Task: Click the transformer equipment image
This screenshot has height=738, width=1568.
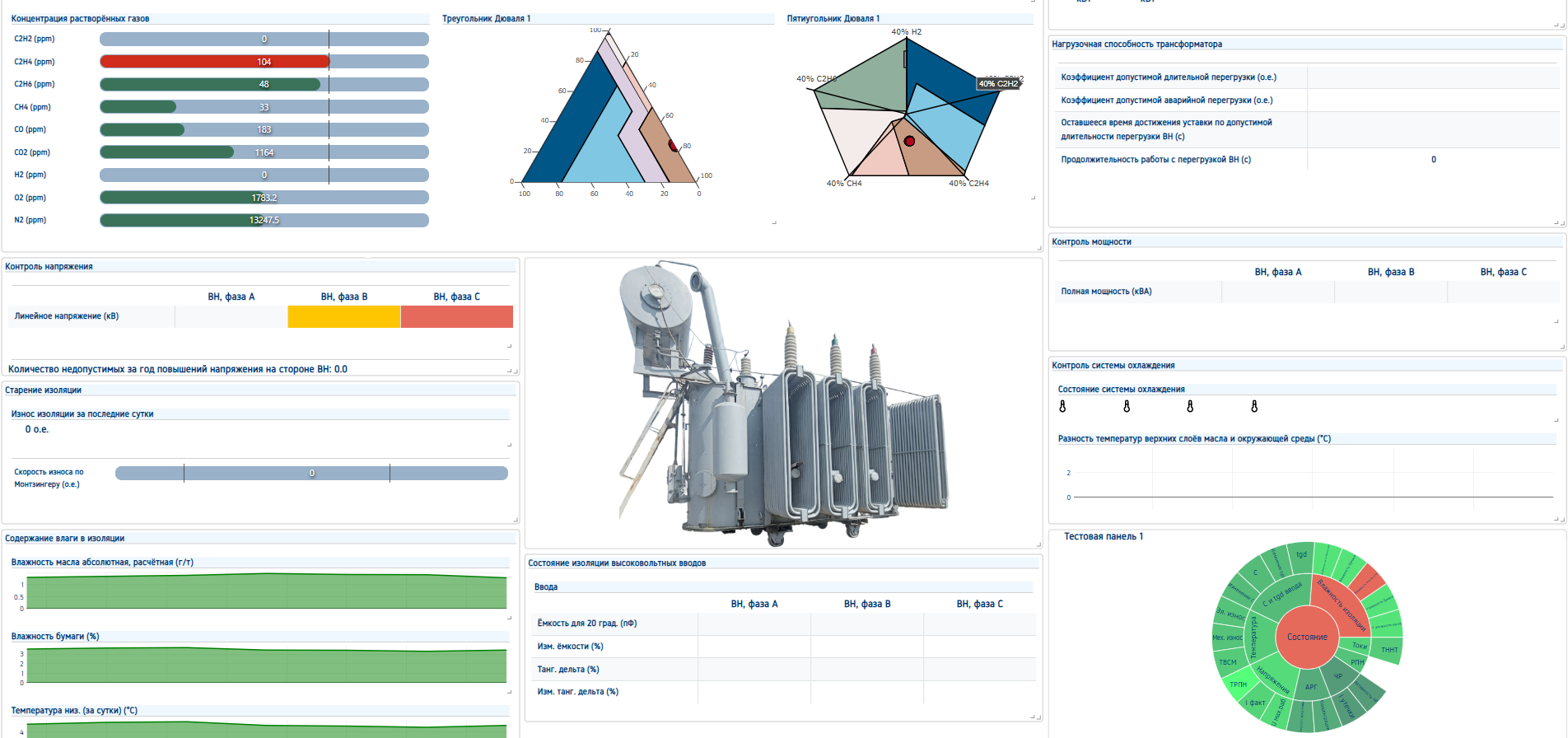Action: coord(783,404)
